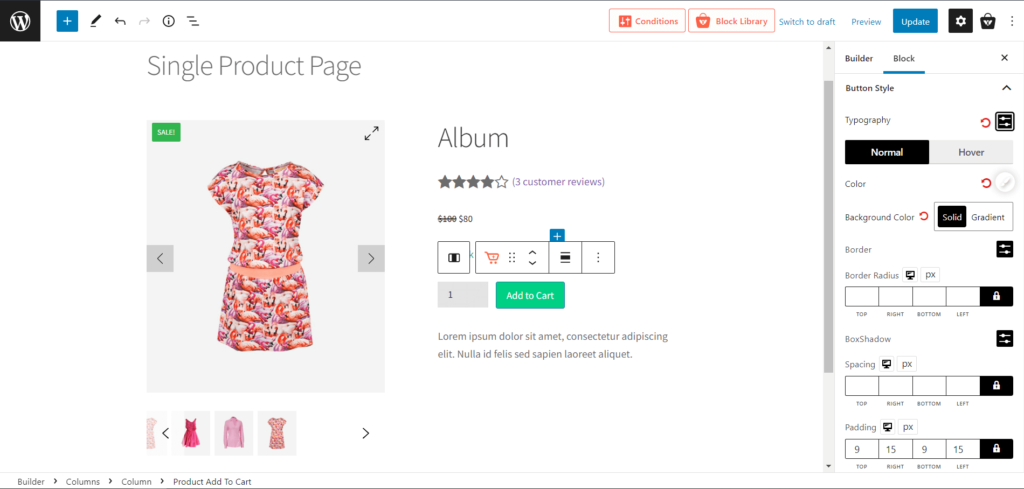Click the WordPress logo icon
The height and width of the screenshot is (489, 1024).
[x=20, y=20]
